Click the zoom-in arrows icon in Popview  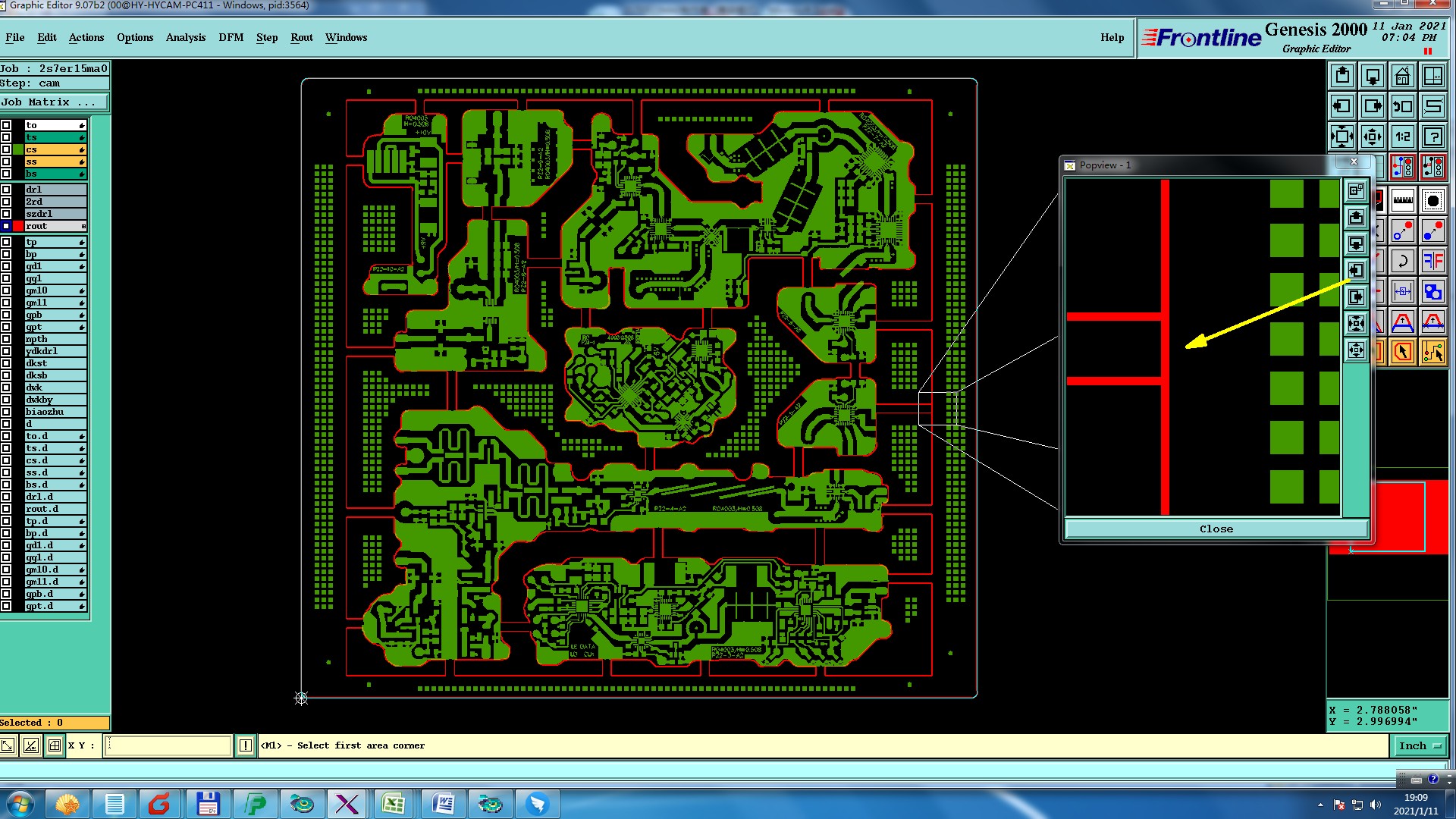tap(1356, 324)
